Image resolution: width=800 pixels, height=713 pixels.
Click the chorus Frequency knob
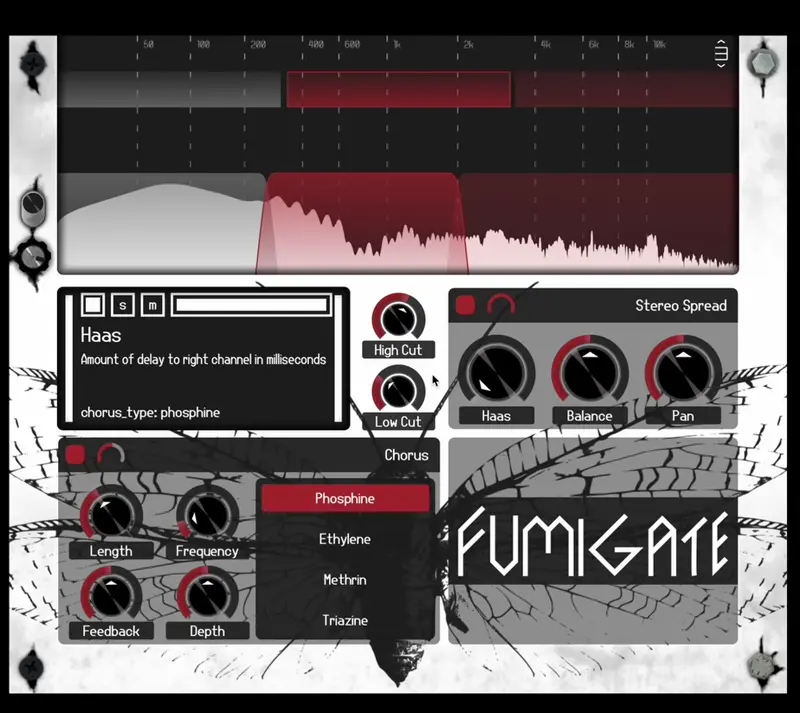[207, 515]
